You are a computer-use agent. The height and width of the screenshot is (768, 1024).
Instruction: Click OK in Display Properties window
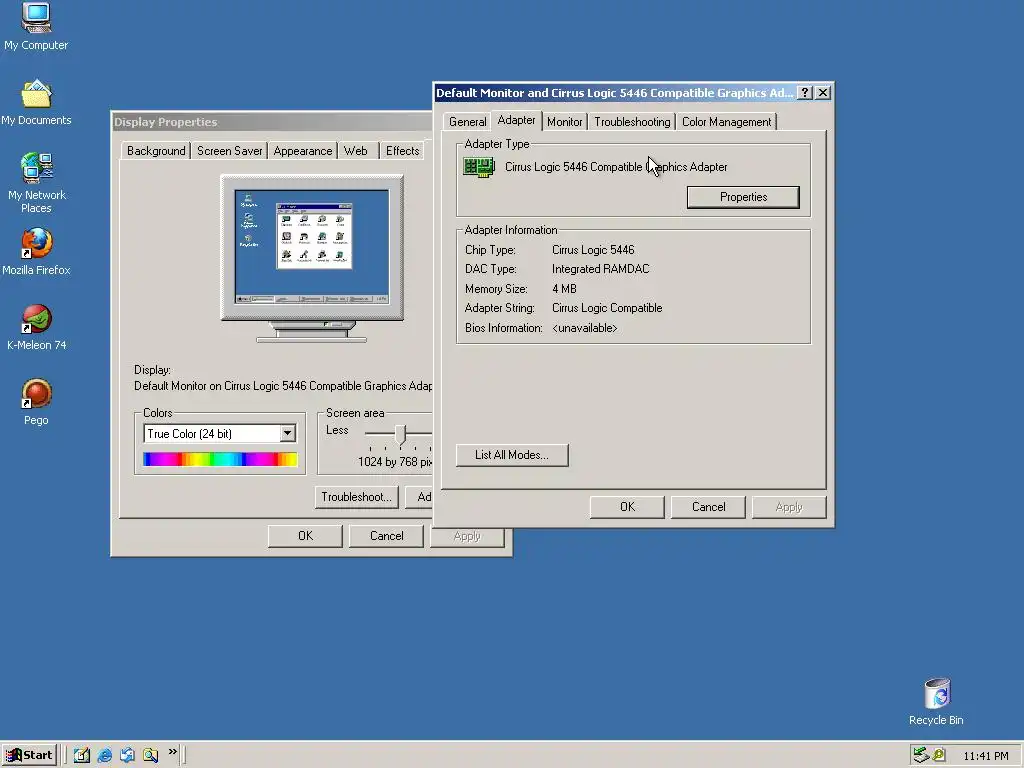[x=305, y=536]
